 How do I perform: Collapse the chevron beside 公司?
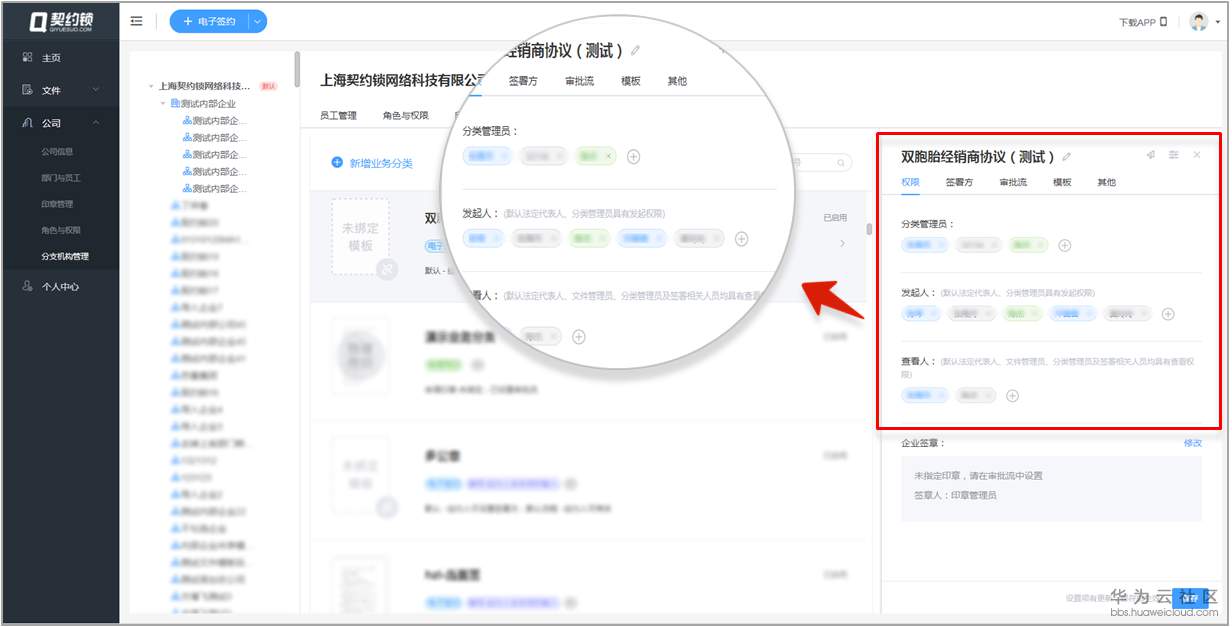(96, 122)
